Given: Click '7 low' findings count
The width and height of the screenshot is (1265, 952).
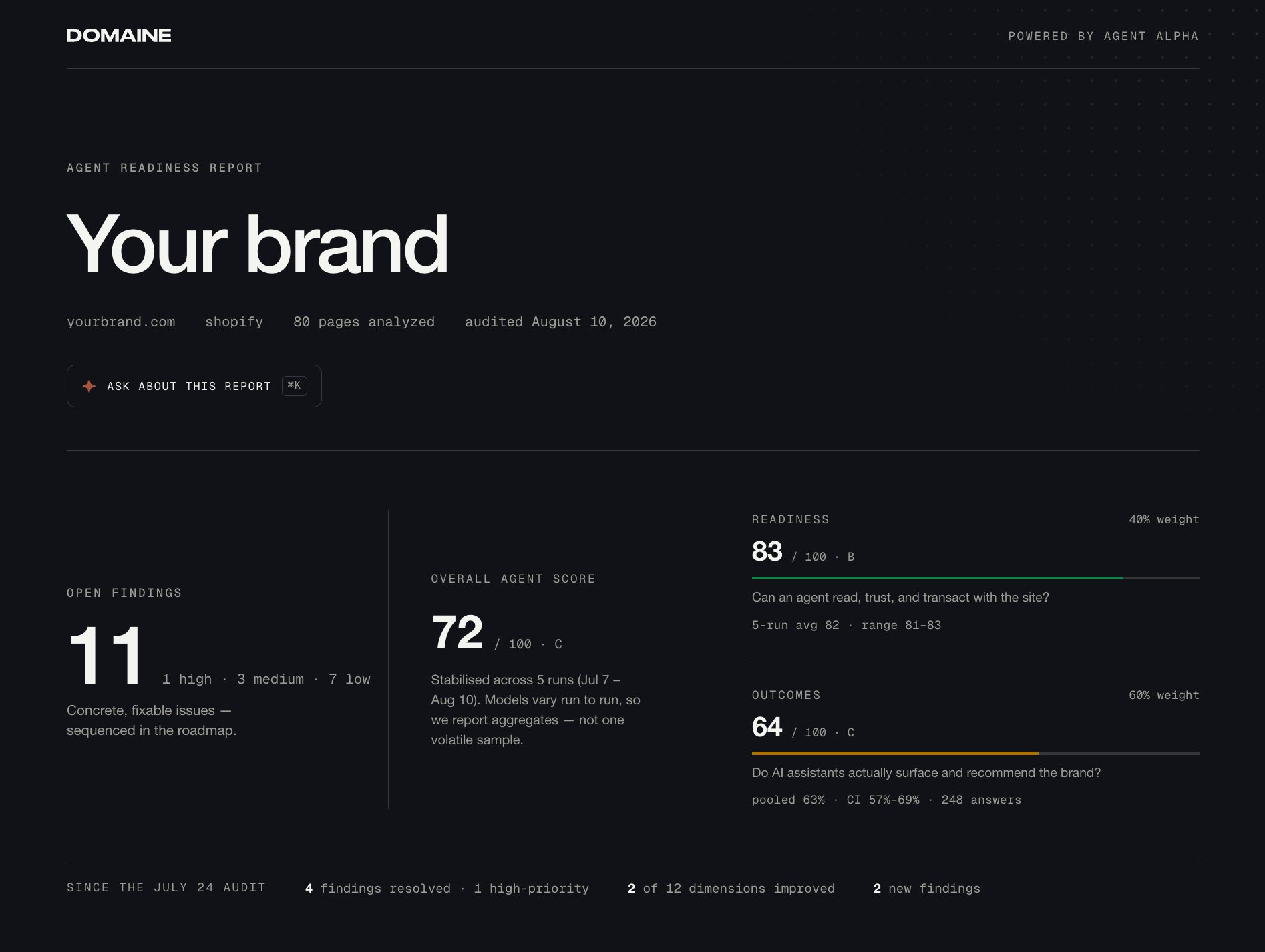Looking at the screenshot, I should tap(349, 679).
